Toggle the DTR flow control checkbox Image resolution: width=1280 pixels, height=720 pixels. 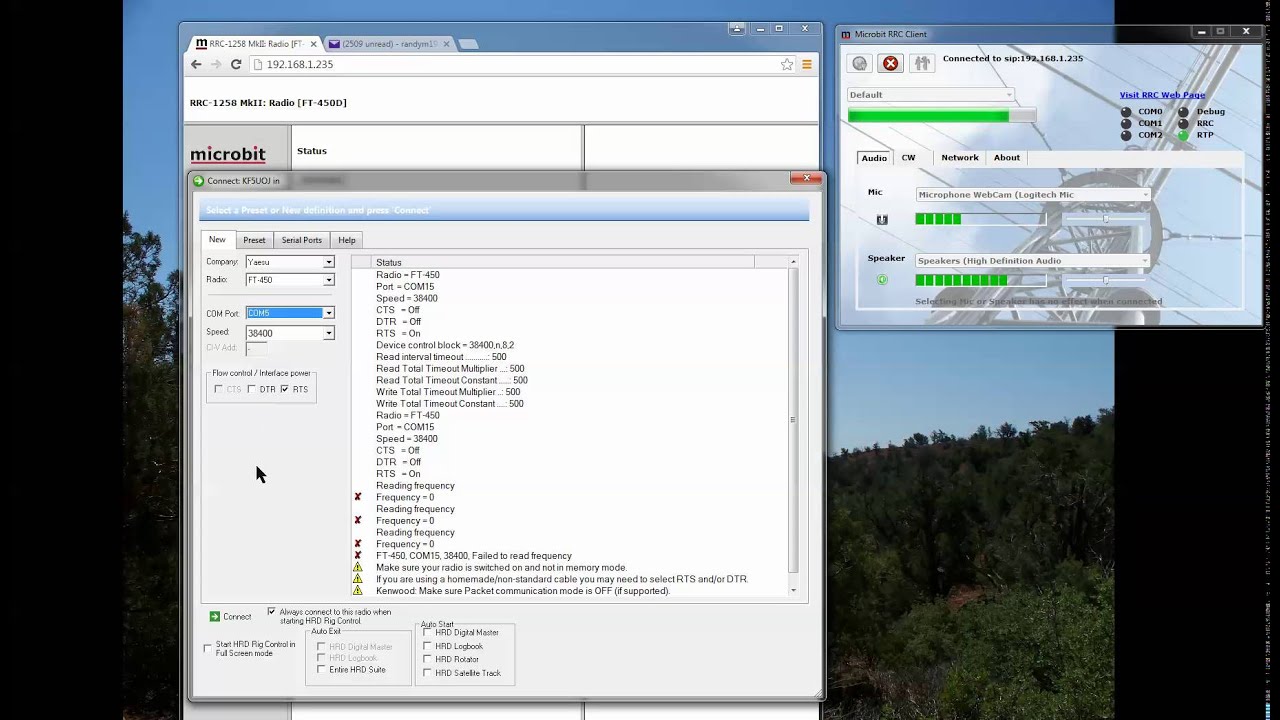coord(252,389)
